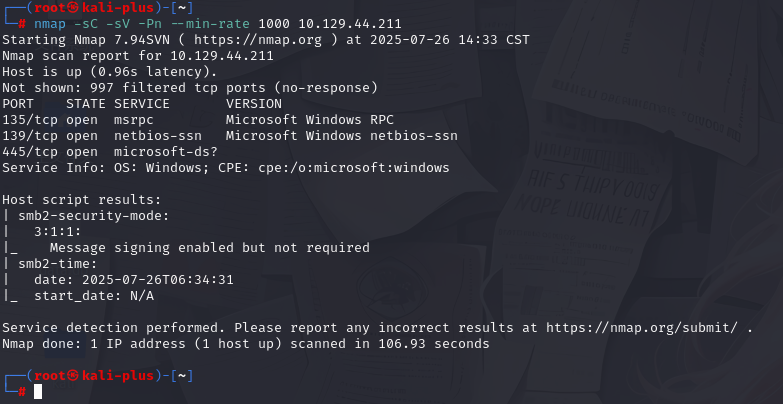Select the 139/tcp port entry

pos(30,136)
